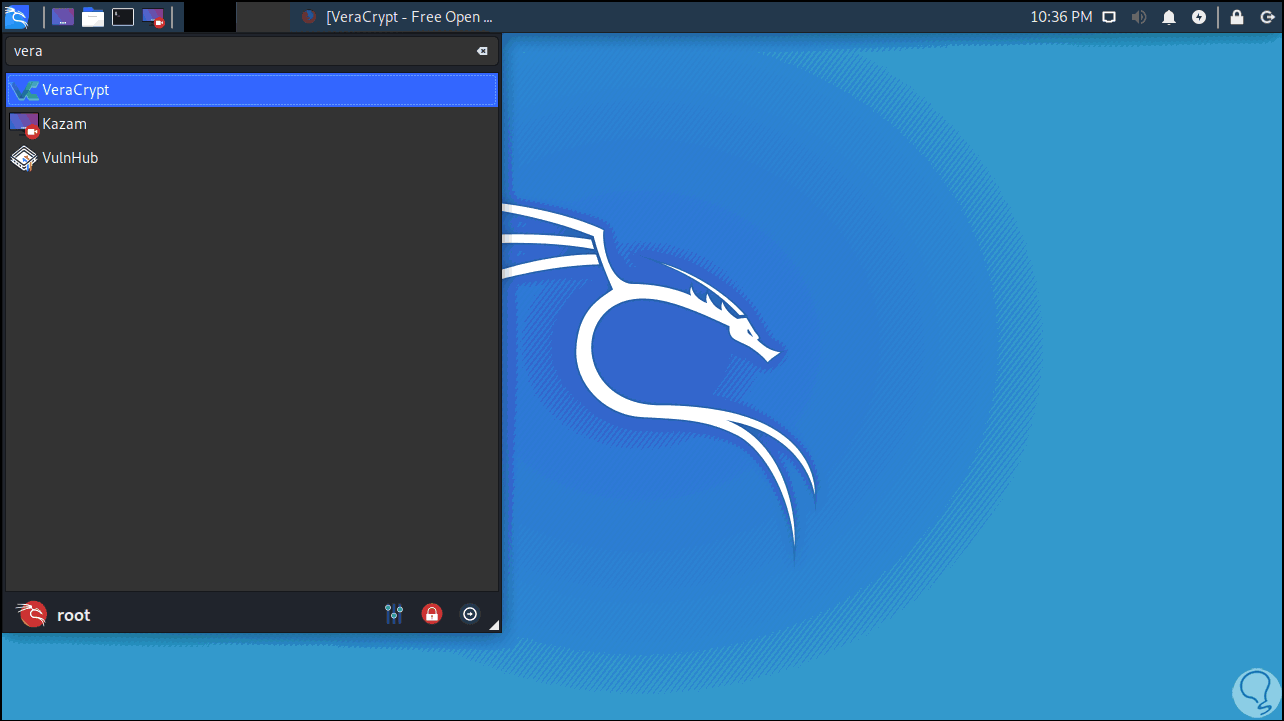Click the search field containing 'vera'
The height and width of the screenshot is (721, 1284).
click(252, 51)
